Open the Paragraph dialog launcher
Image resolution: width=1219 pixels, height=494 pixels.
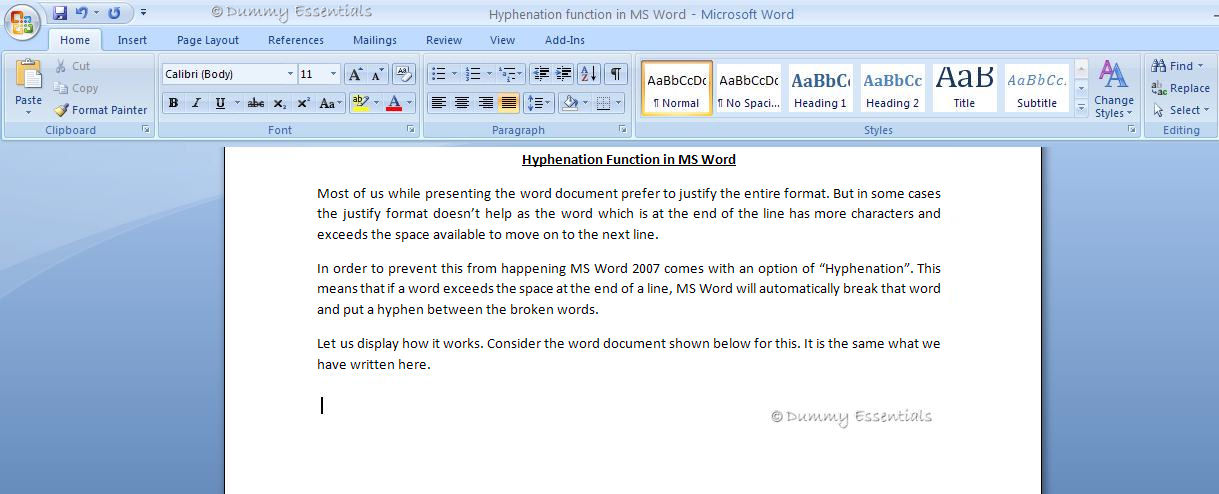click(623, 130)
